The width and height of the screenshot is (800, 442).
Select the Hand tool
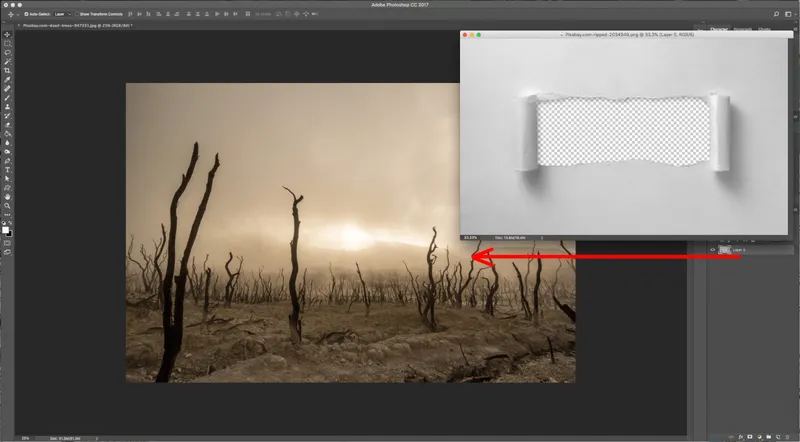pos(7,197)
